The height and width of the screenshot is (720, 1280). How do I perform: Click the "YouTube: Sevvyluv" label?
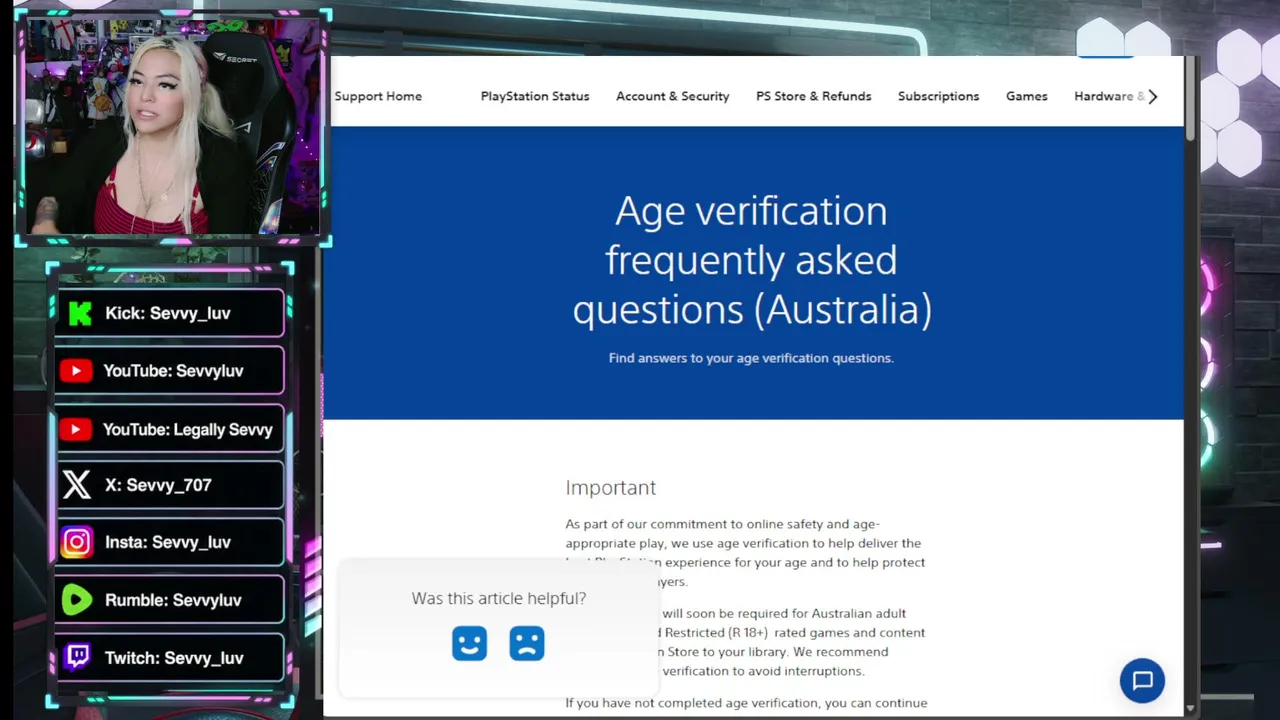(x=173, y=371)
